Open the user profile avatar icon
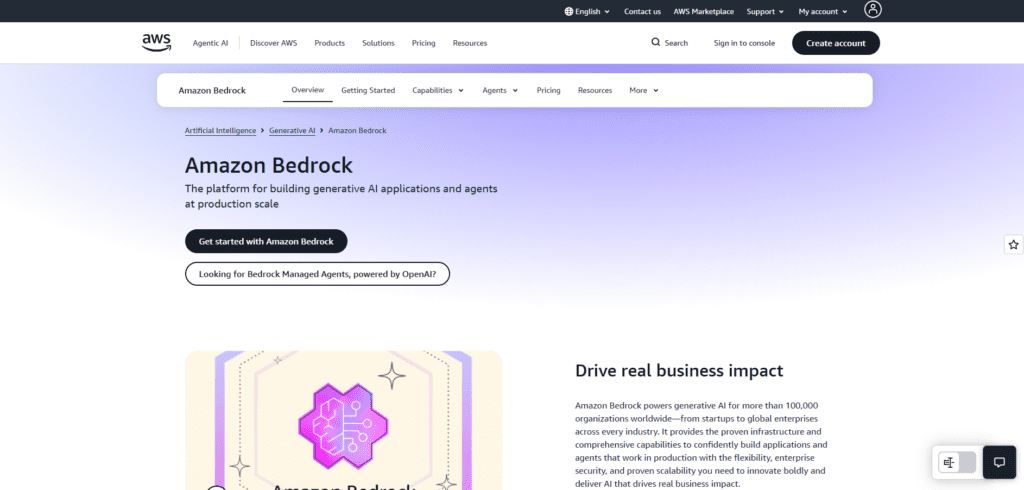This screenshot has width=1024, height=490. pyautogui.click(x=872, y=9)
